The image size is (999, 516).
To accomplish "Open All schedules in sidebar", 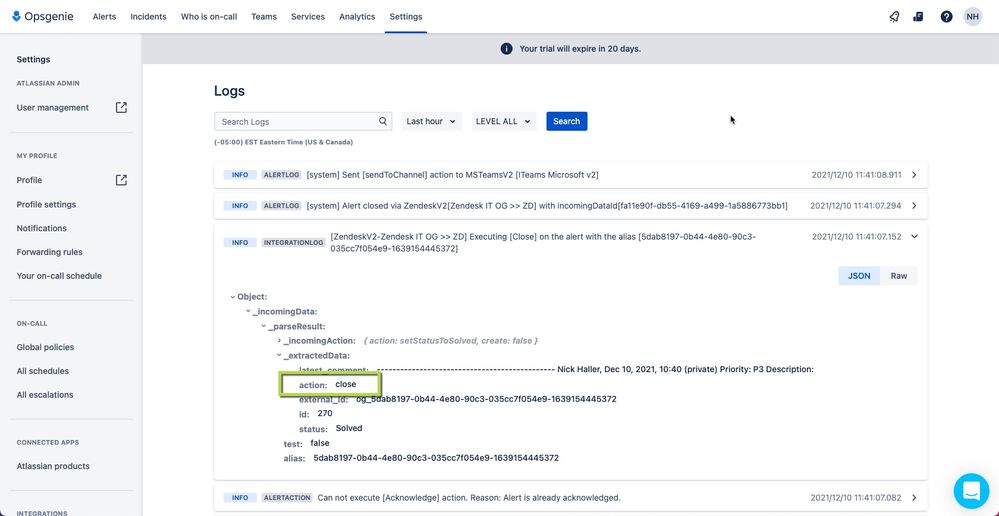I will click(43, 371).
